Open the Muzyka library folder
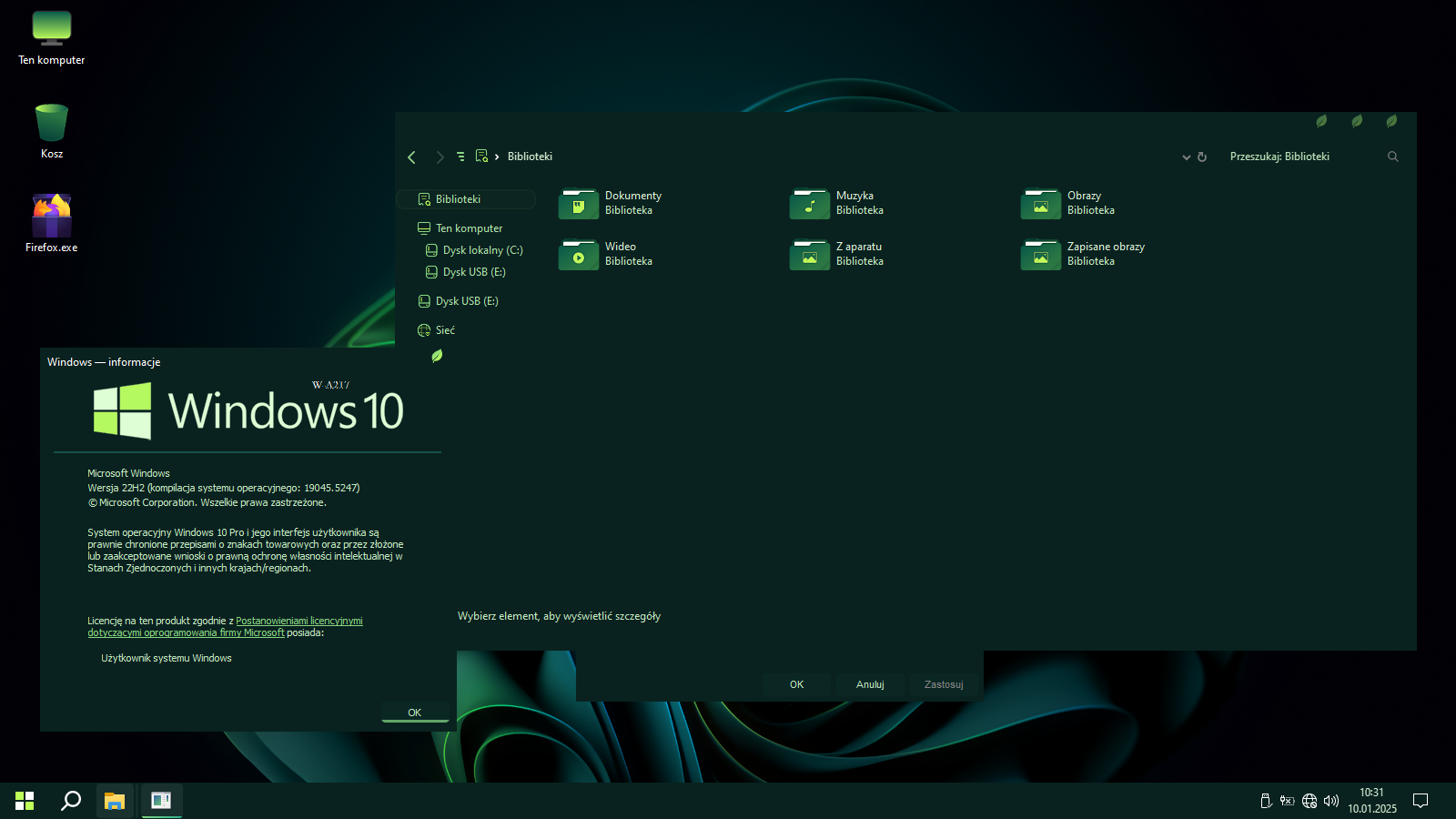Viewport: 1456px width, 819px height. click(x=810, y=204)
